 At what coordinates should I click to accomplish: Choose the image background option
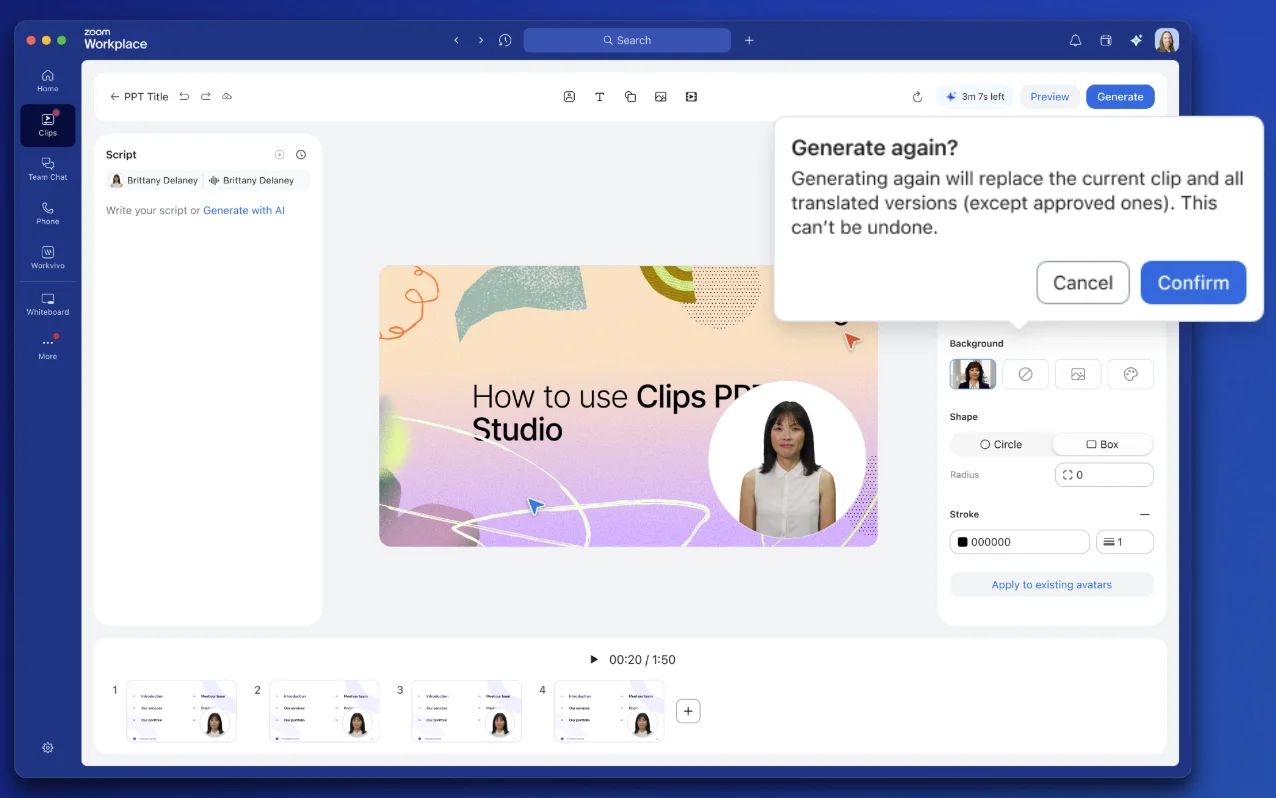pos(1078,374)
